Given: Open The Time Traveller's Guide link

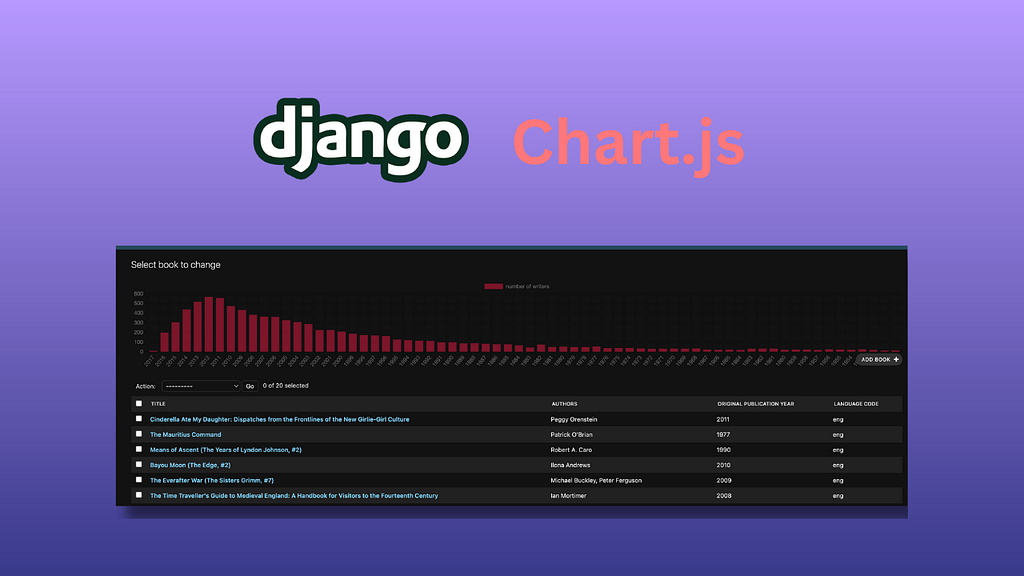Looking at the screenshot, I should coord(294,496).
